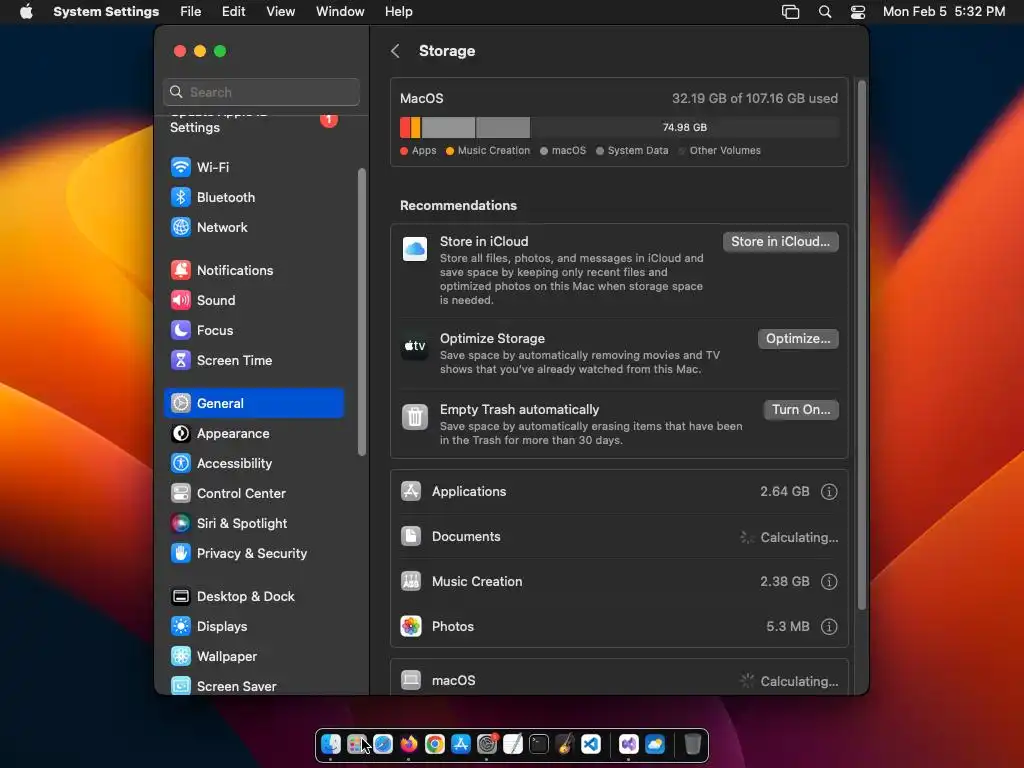The image size is (1024, 768).
Task: Go to Displays settings
Action: coord(254,627)
